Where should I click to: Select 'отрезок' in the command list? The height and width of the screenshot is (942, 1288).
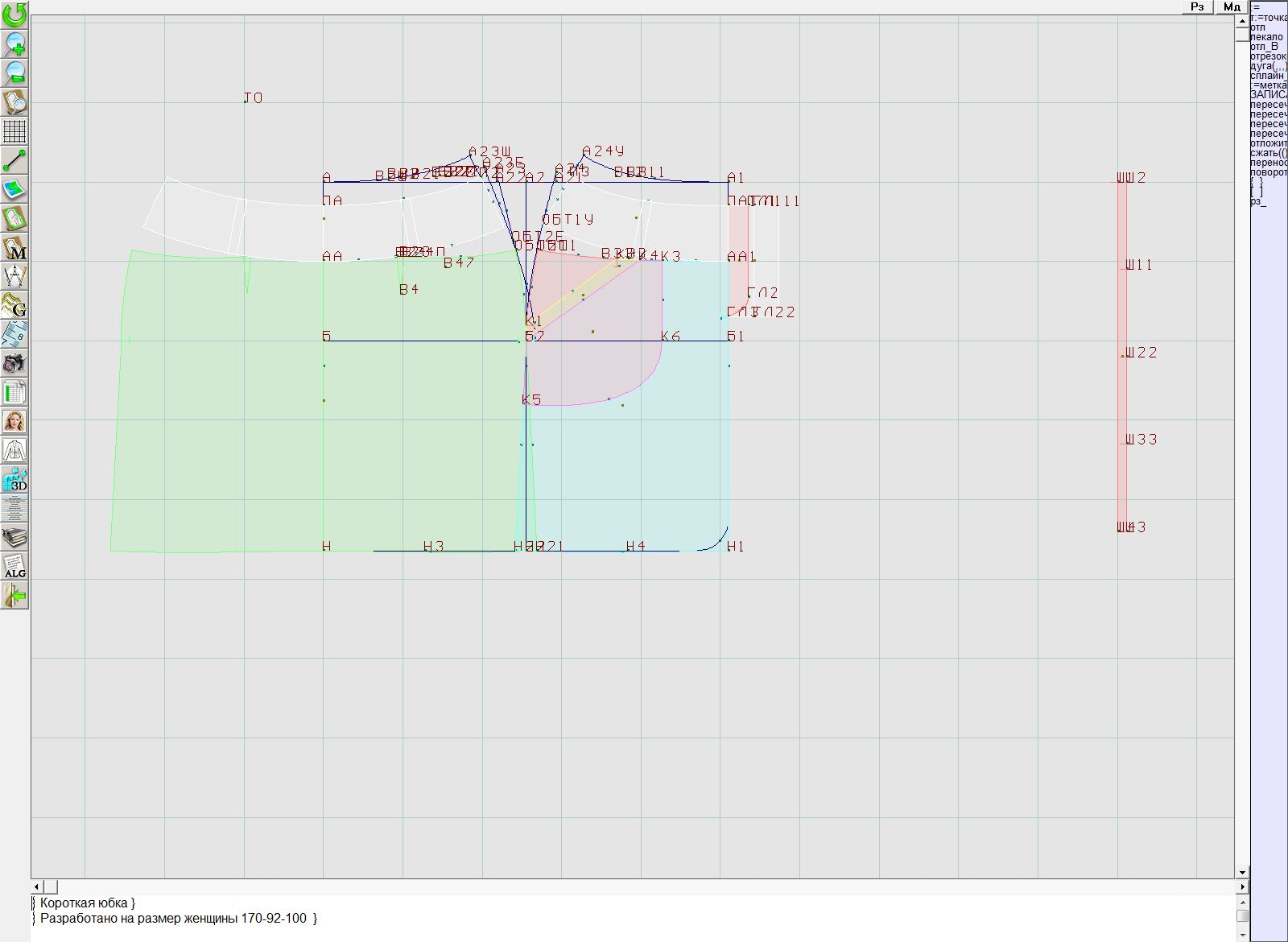point(1268,56)
